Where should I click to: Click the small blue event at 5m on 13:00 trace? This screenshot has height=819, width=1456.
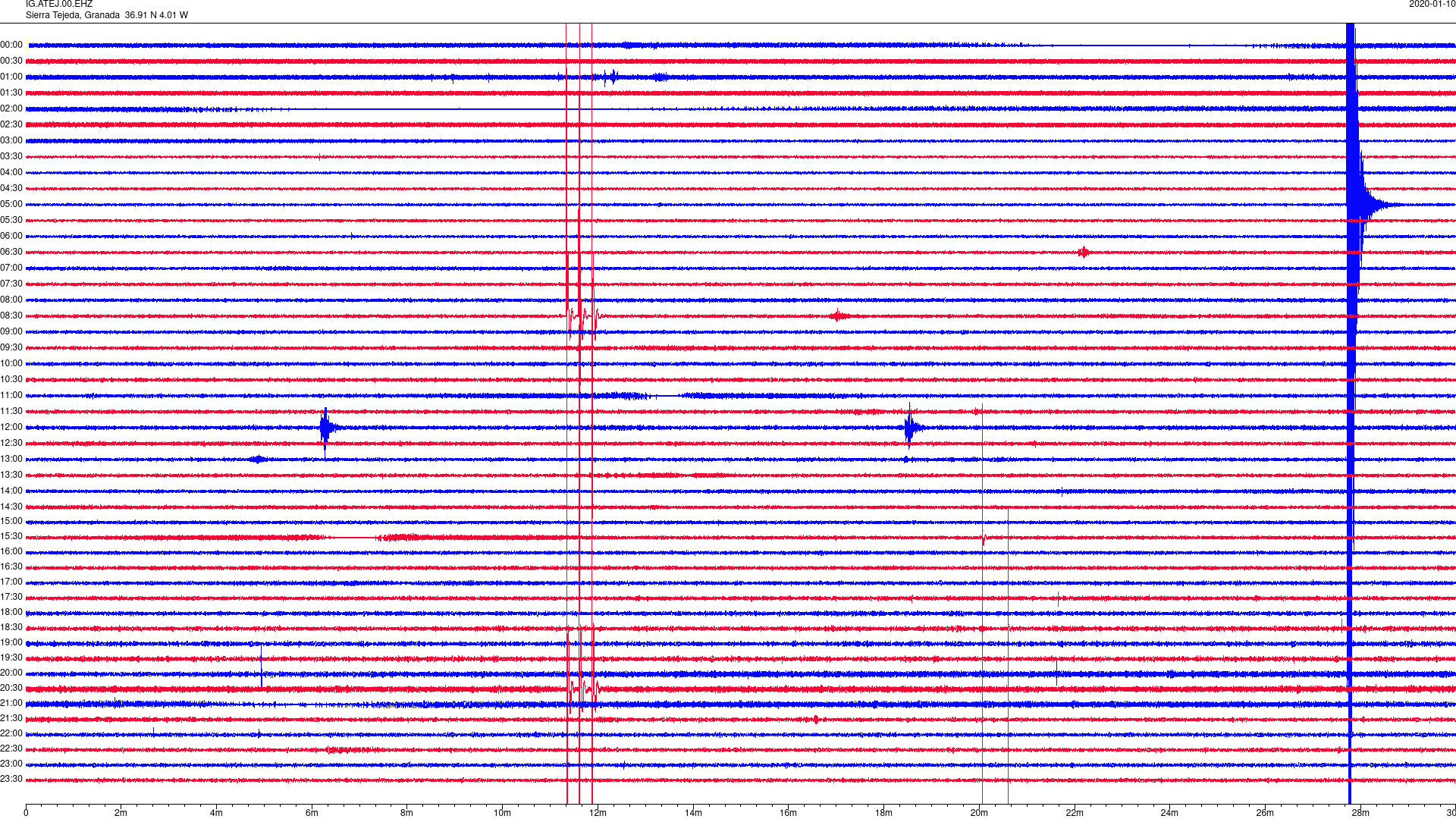(258, 460)
